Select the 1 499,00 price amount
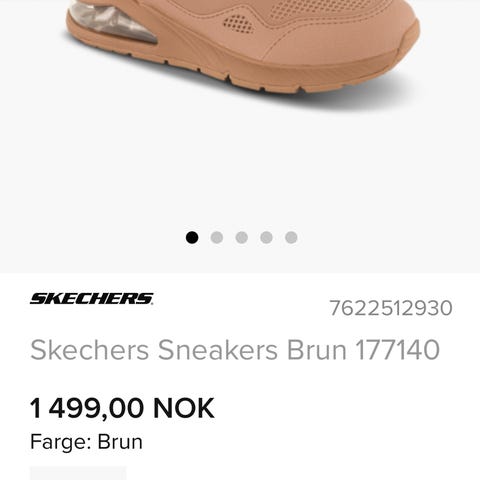 (x=87, y=408)
